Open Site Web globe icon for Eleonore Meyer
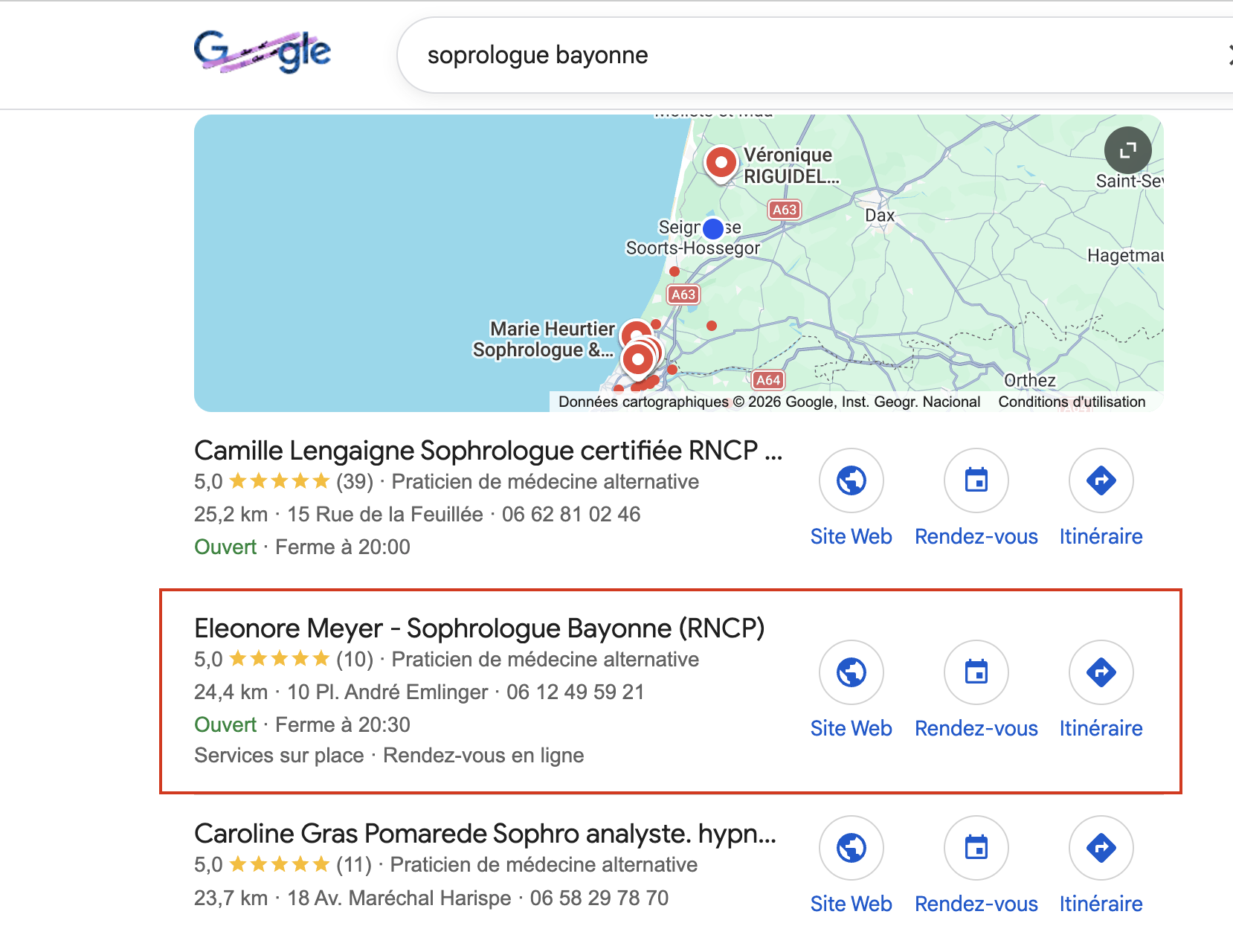 pos(851,672)
